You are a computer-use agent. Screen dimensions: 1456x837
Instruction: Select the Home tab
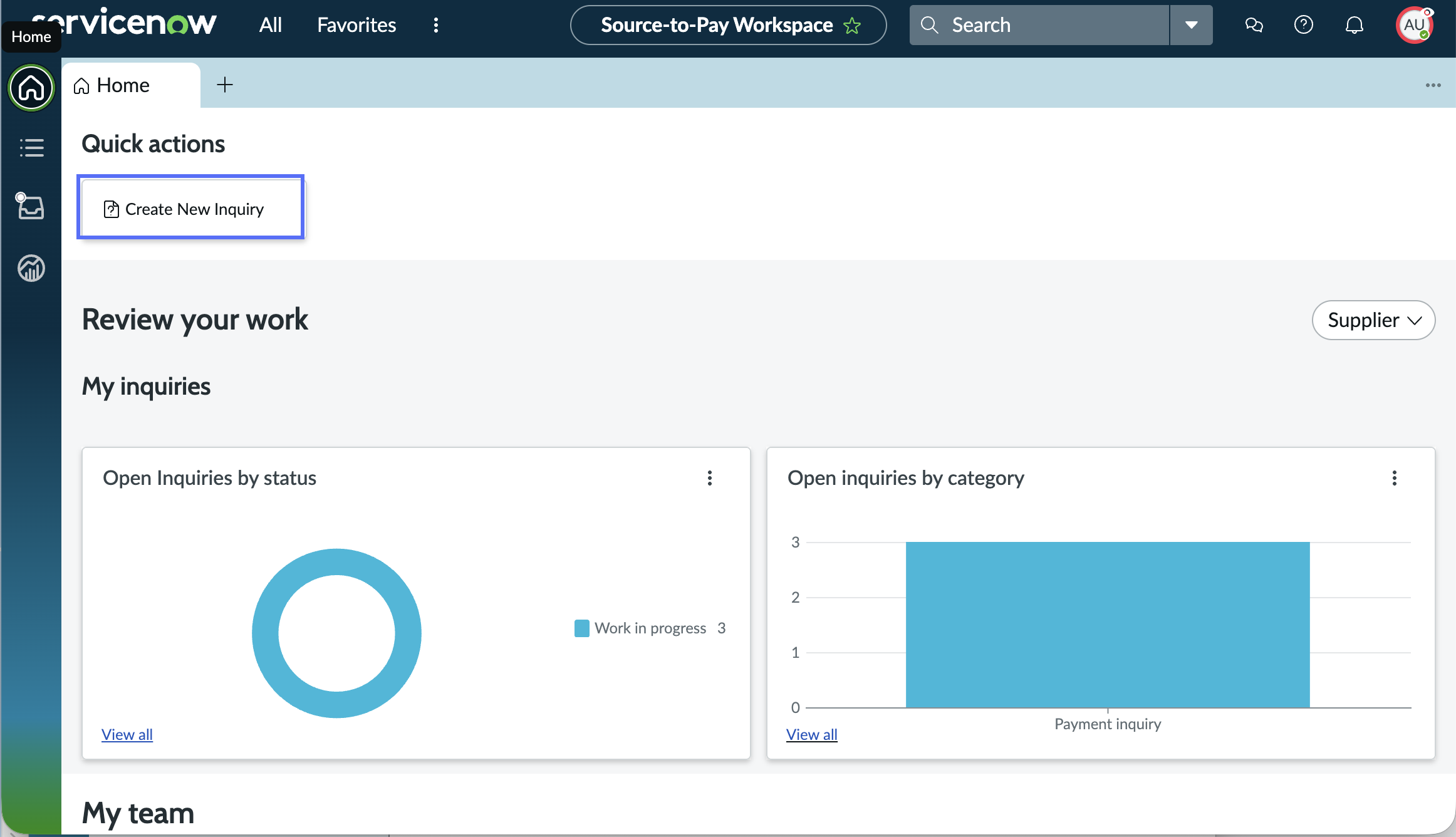(x=131, y=85)
